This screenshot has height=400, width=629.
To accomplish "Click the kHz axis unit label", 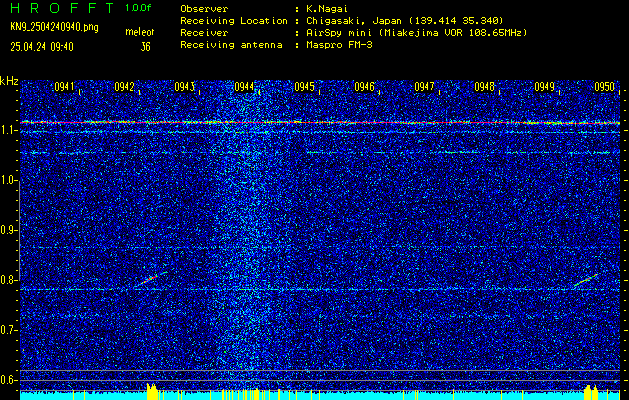I will coord(9,81).
